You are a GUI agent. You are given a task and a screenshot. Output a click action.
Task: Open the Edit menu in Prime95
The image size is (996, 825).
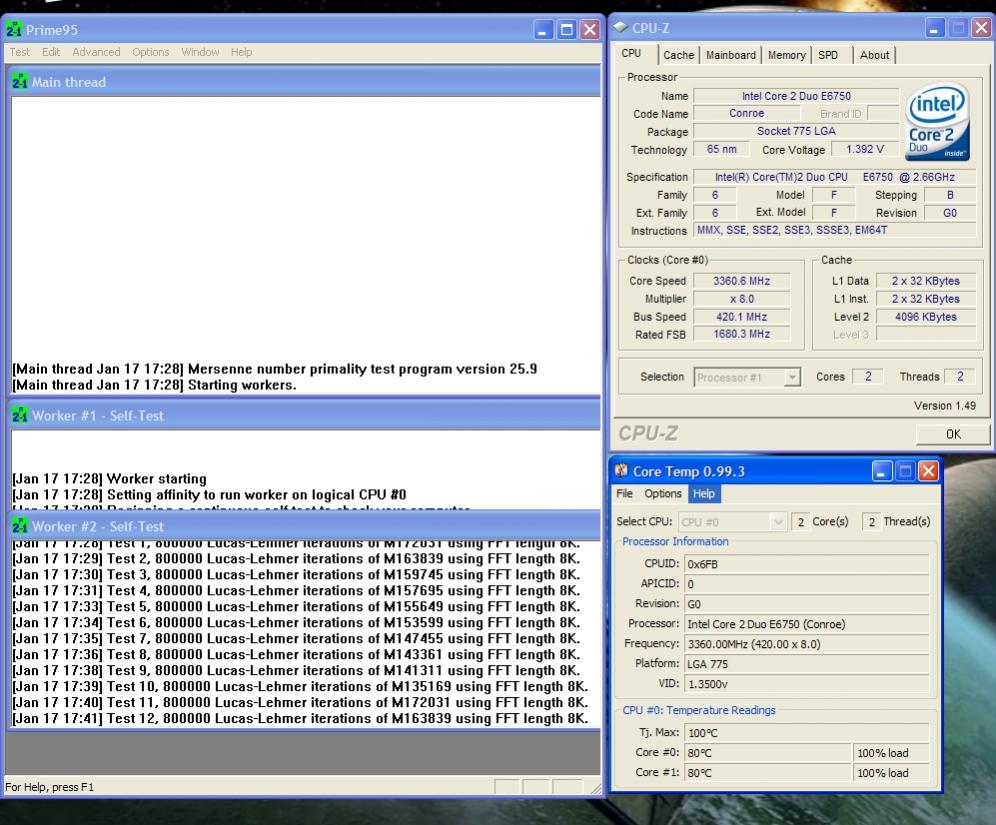pos(51,52)
